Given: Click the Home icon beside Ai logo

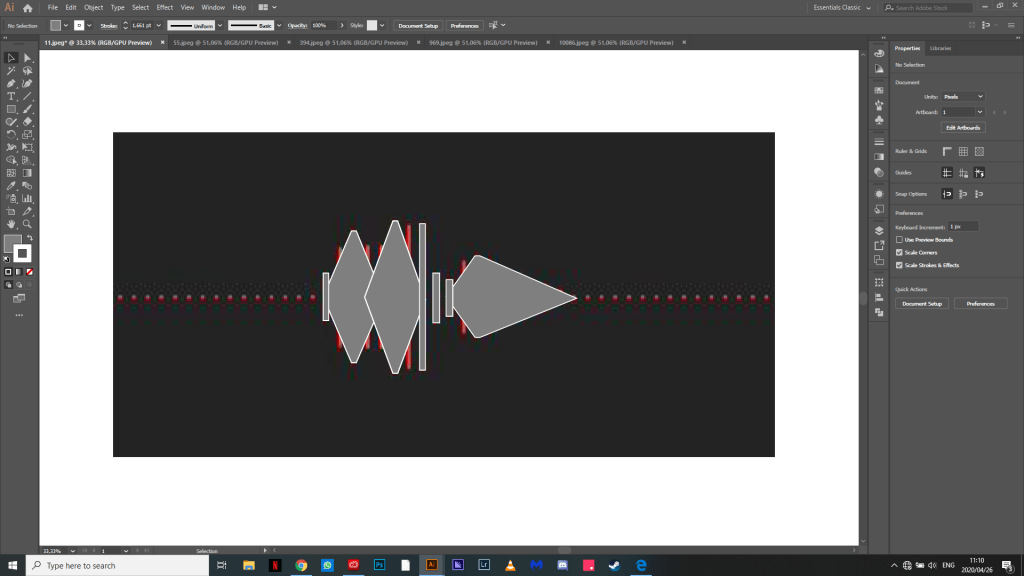Looking at the screenshot, I should click(x=28, y=7).
